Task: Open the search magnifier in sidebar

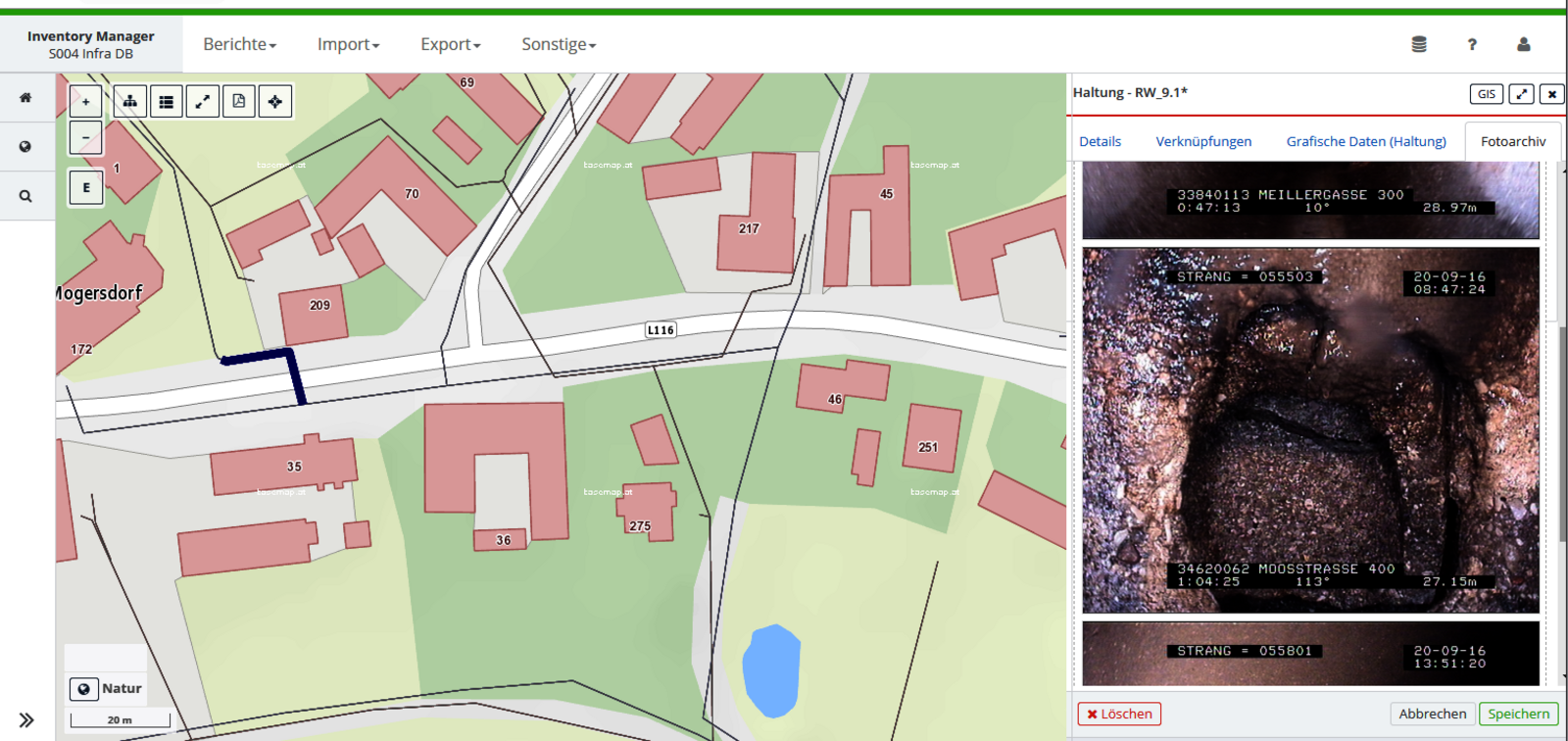Action: point(25,197)
